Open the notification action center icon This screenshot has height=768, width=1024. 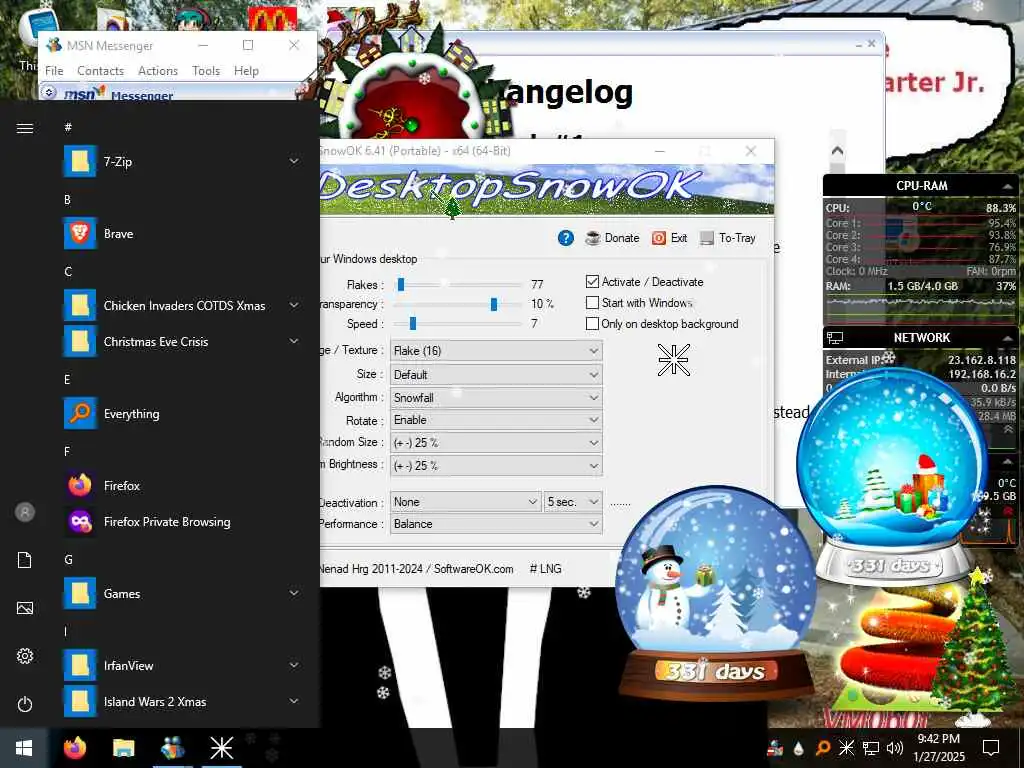[991, 748]
